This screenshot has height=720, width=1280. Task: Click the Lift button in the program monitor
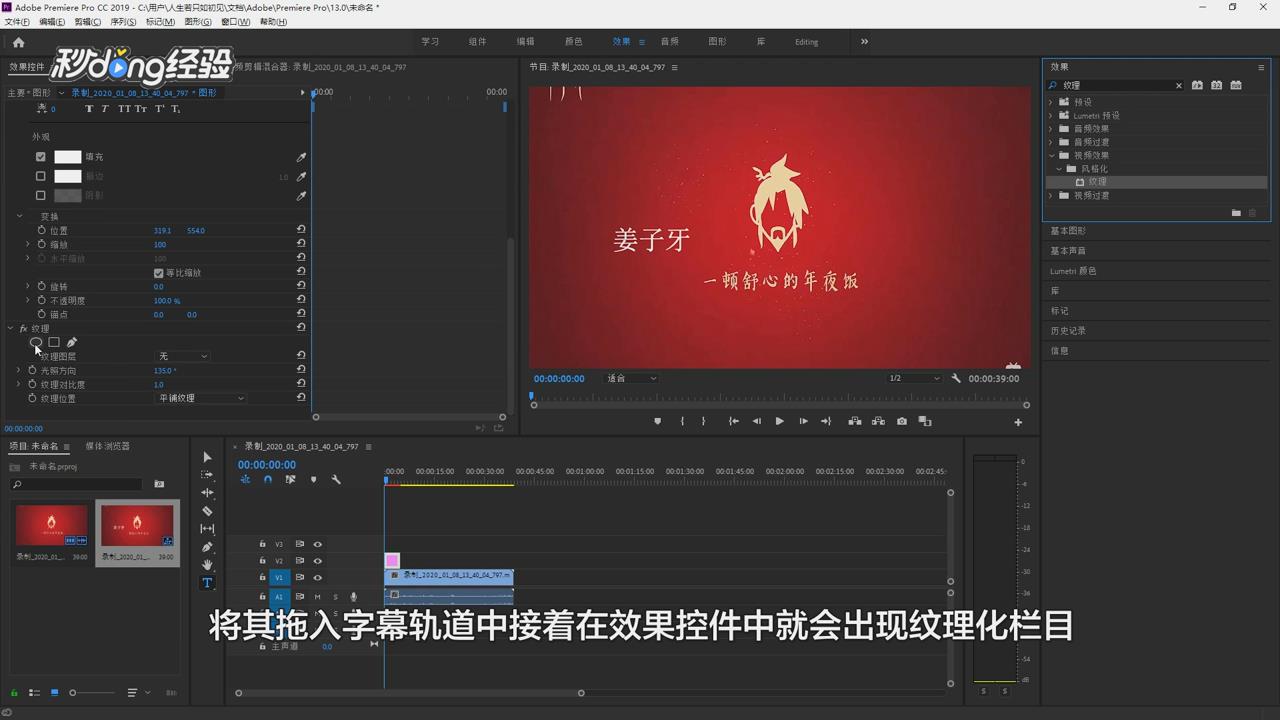click(x=855, y=421)
